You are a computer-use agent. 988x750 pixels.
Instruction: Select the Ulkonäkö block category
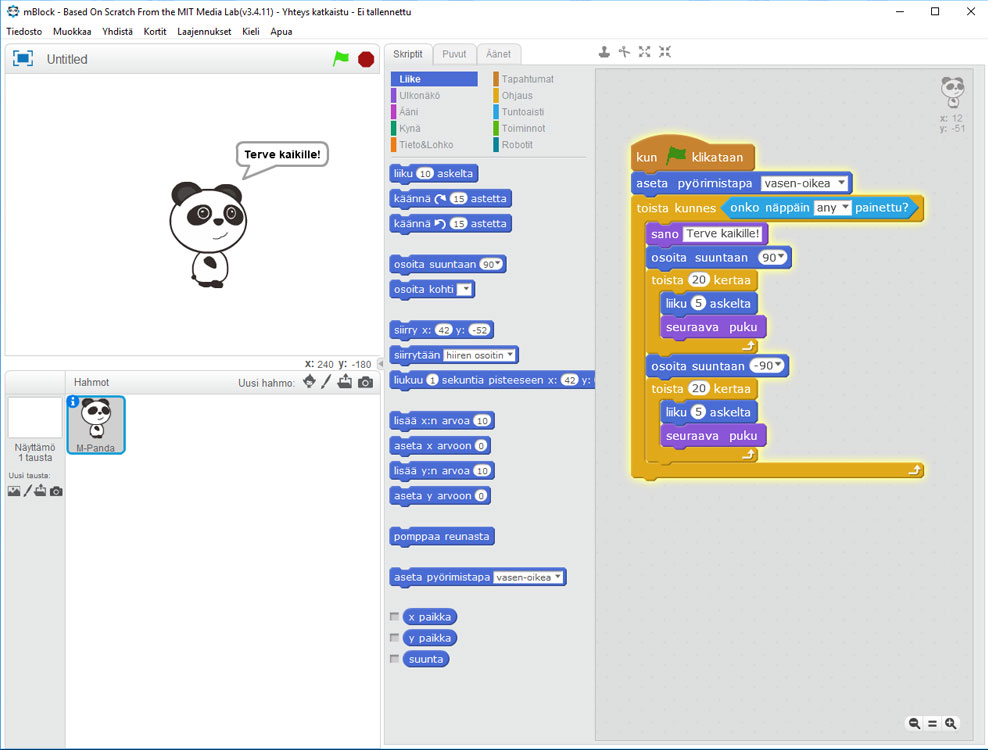tap(419, 96)
